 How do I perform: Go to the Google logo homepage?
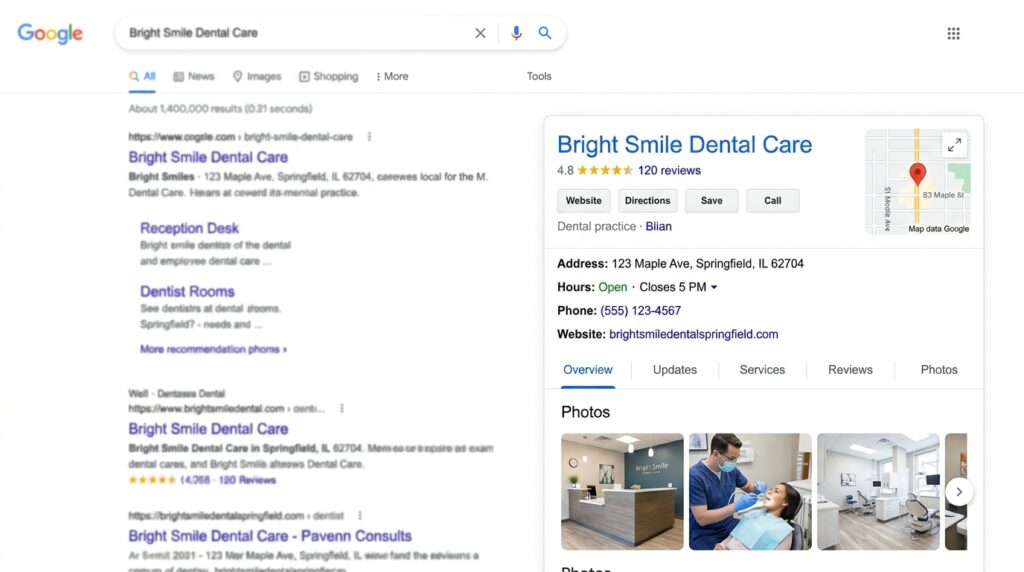point(50,33)
